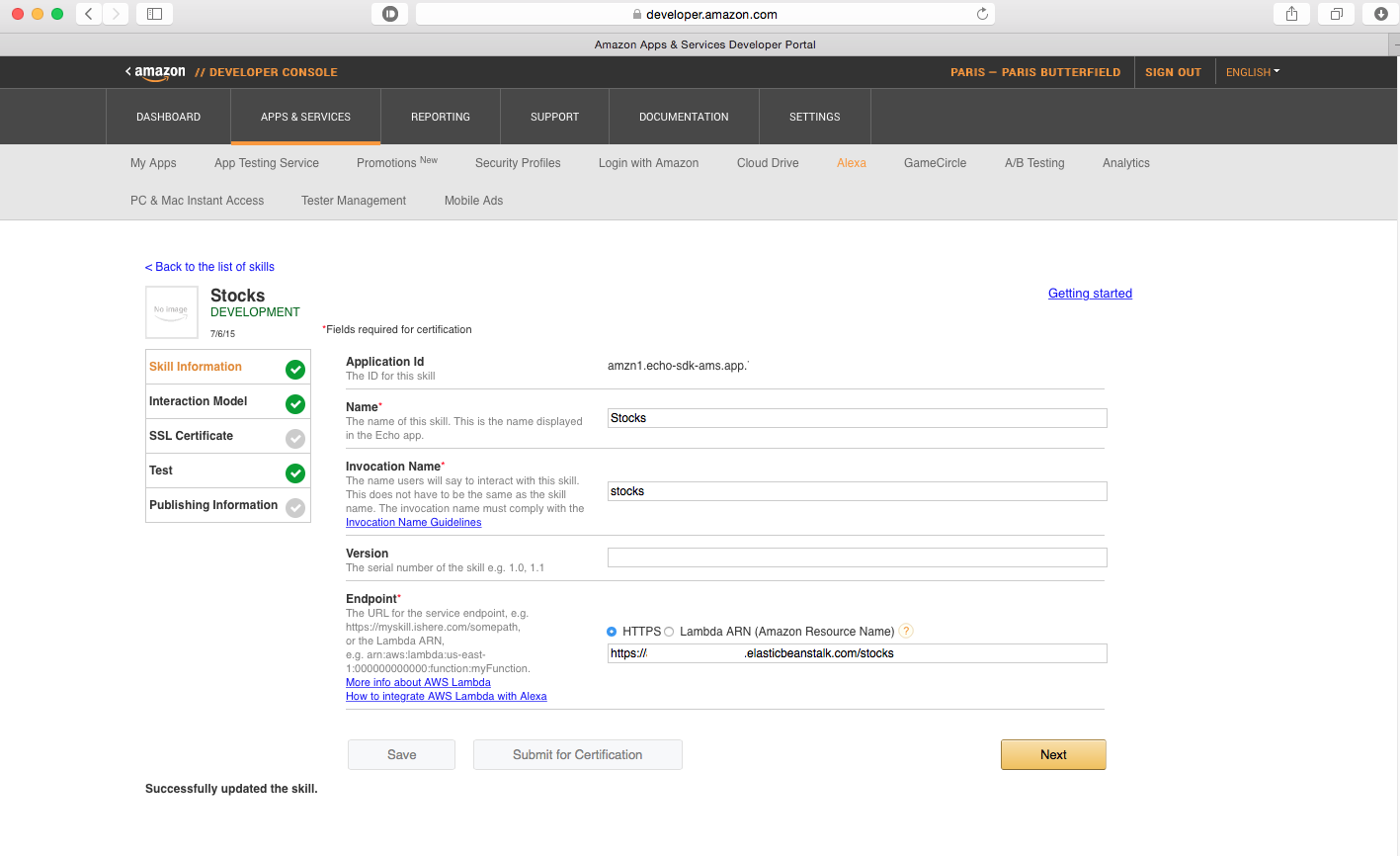Click the Skill Information green checkmark
Screen dimensions: 1400x856
(295, 370)
